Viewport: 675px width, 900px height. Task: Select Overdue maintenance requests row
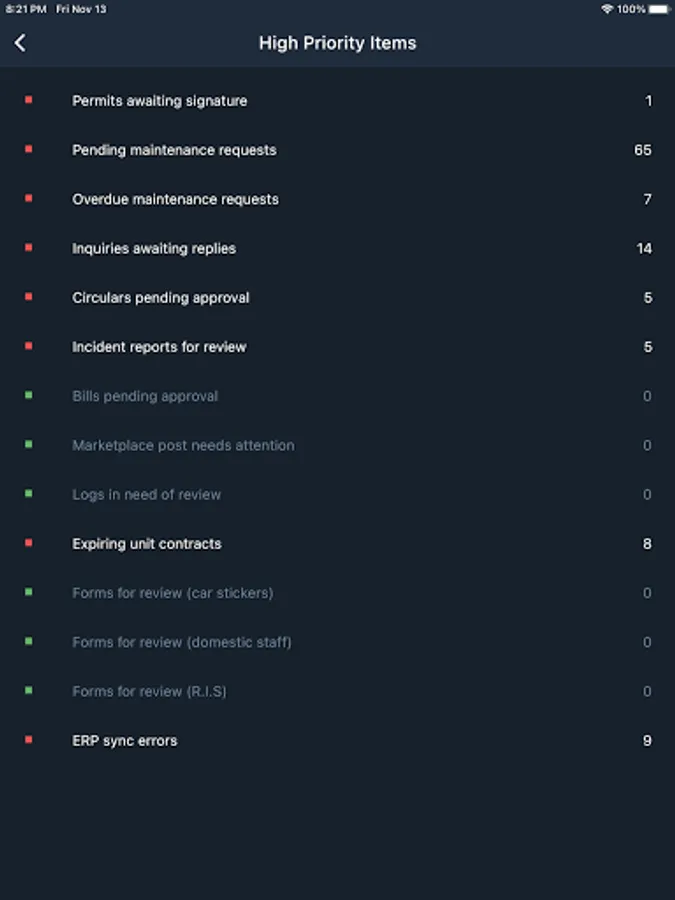click(175, 199)
